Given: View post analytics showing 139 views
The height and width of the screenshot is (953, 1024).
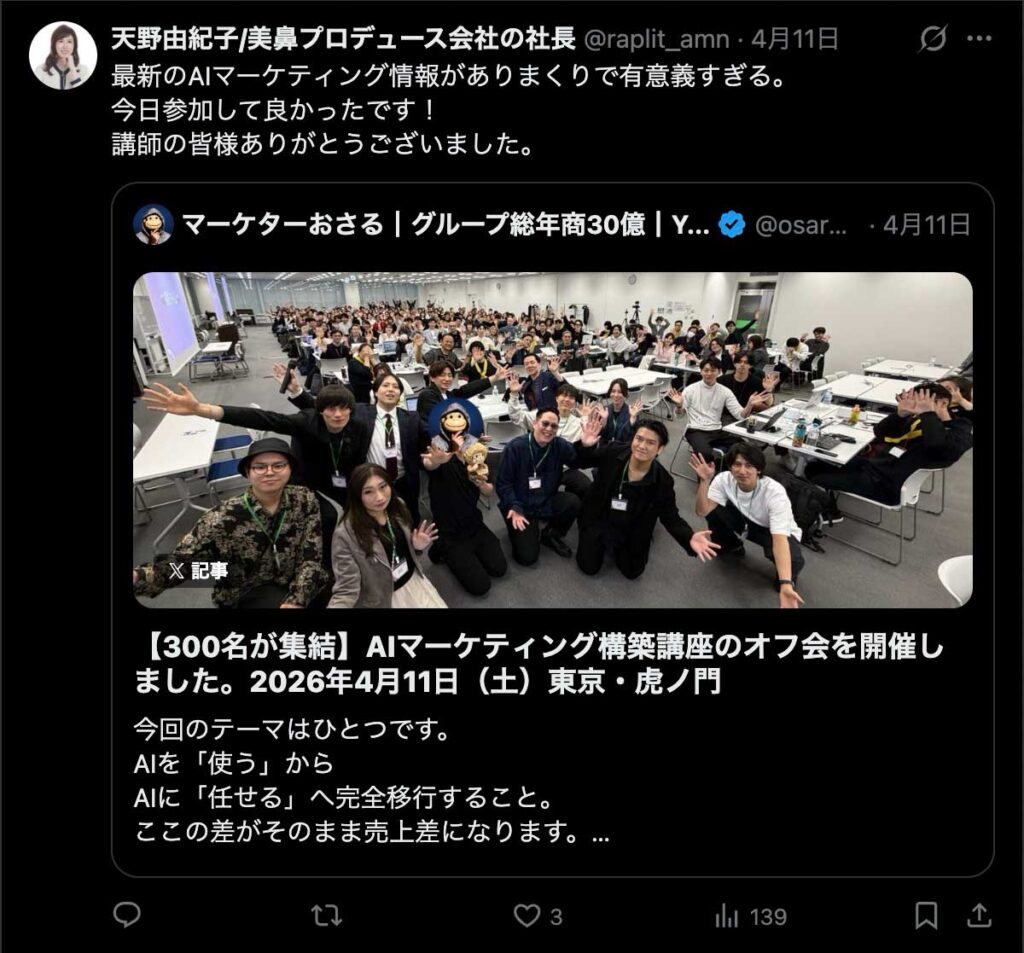Looking at the screenshot, I should [x=750, y=916].
